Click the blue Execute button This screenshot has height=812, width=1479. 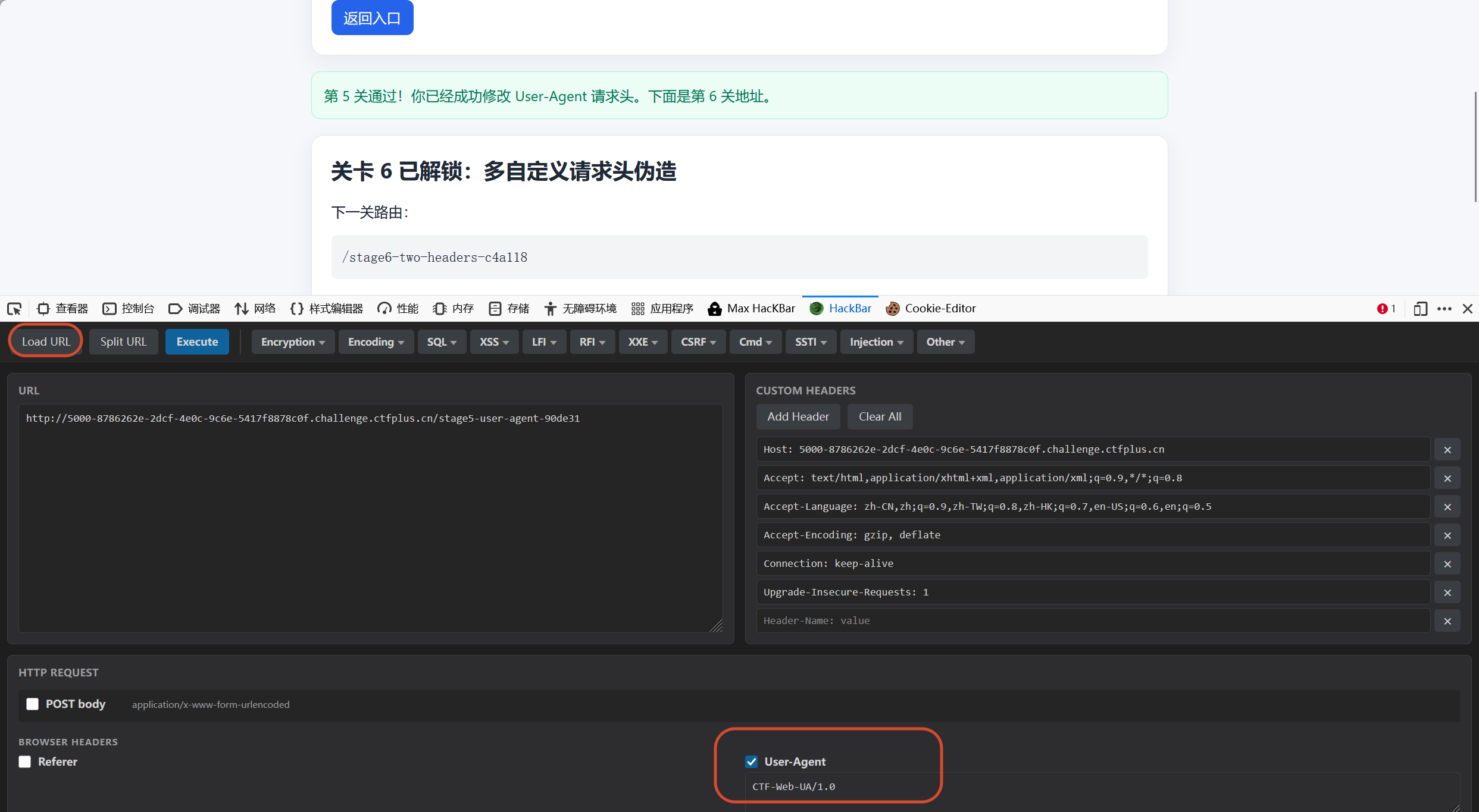point(197,341)
